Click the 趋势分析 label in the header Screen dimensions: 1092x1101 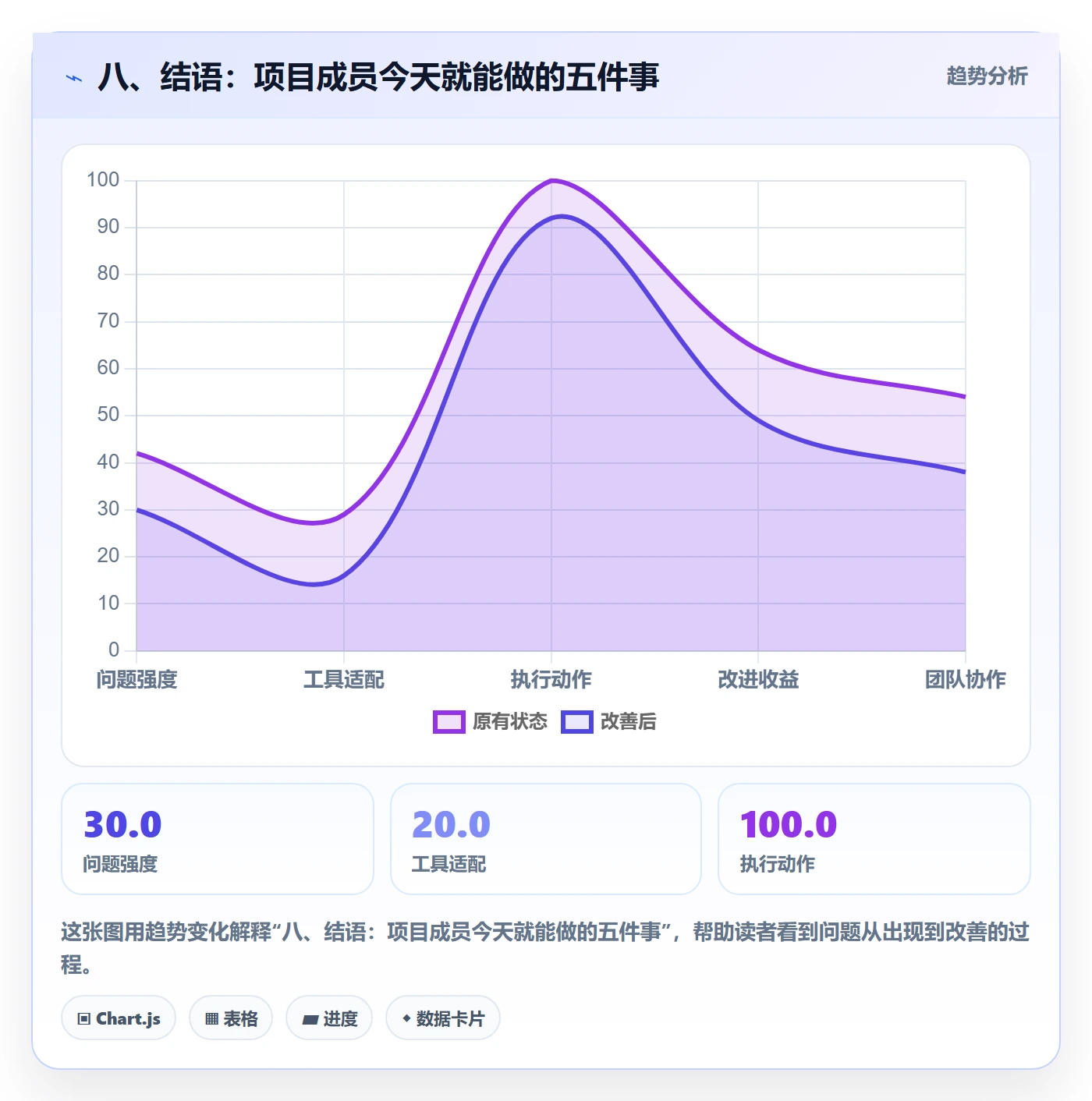(987, 76)
